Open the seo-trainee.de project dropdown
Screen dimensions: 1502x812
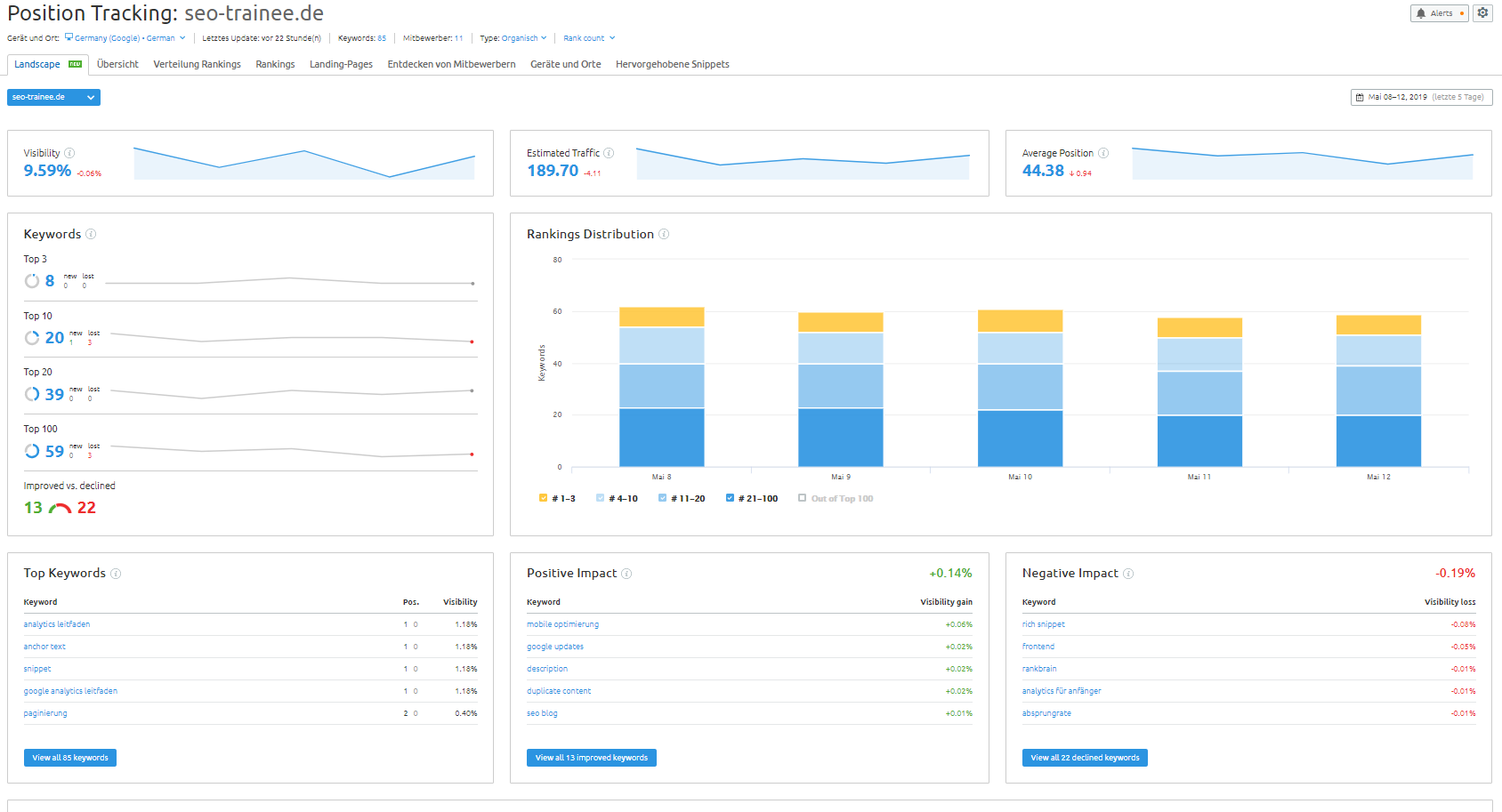[52, 97]
